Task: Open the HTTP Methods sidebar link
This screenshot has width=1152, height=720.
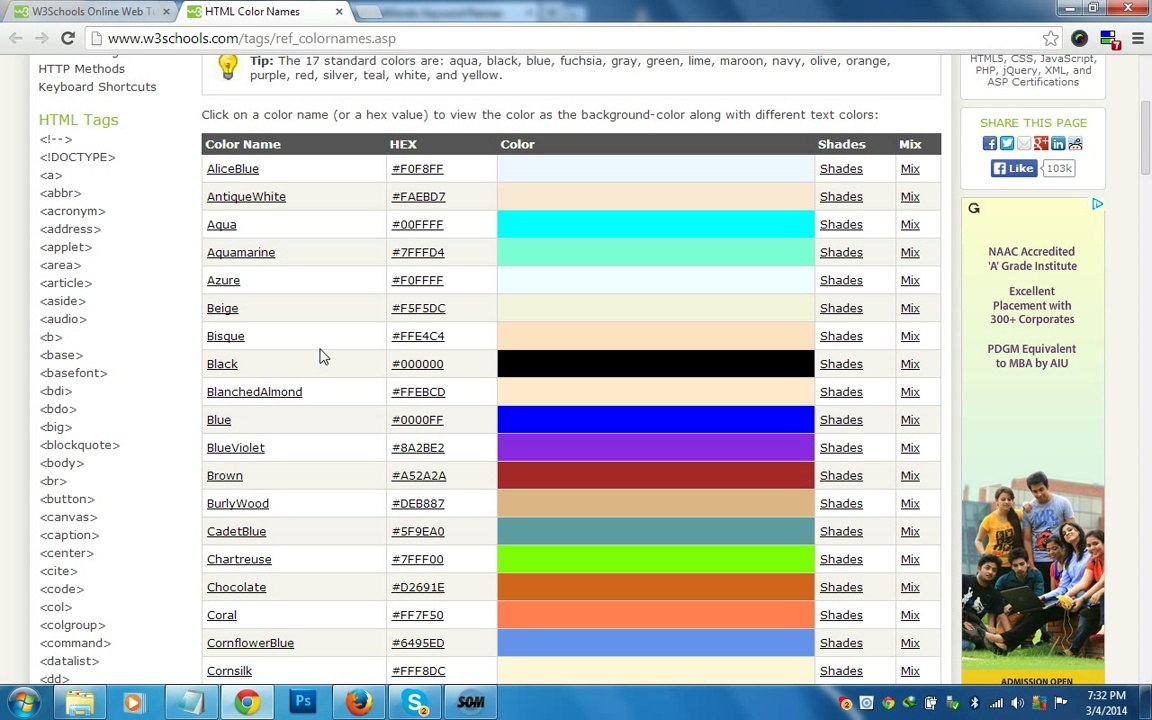Action: pos(82,68)
